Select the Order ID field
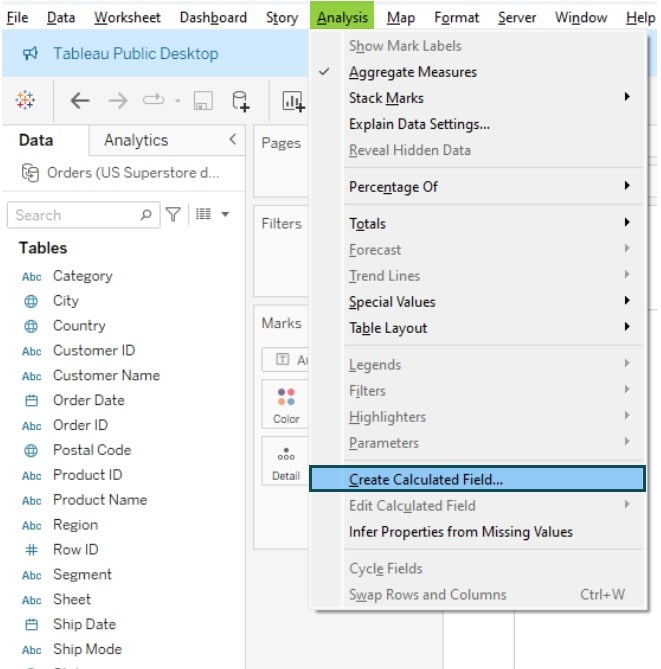661x669 pixels. 80,425
